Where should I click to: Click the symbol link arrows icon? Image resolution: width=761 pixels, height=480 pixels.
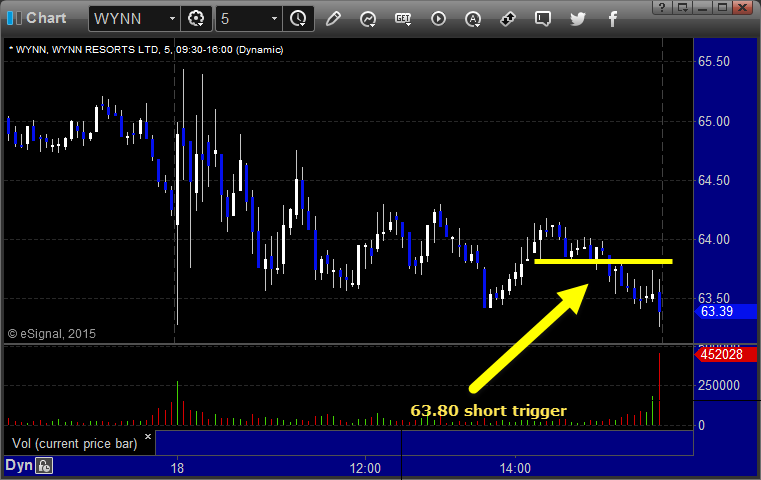tap(508, 19)
